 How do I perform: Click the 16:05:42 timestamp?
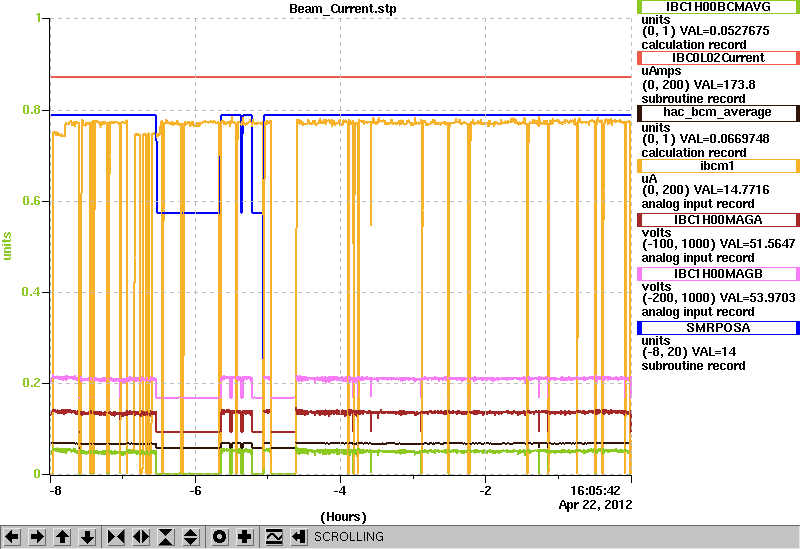(595, 491)
